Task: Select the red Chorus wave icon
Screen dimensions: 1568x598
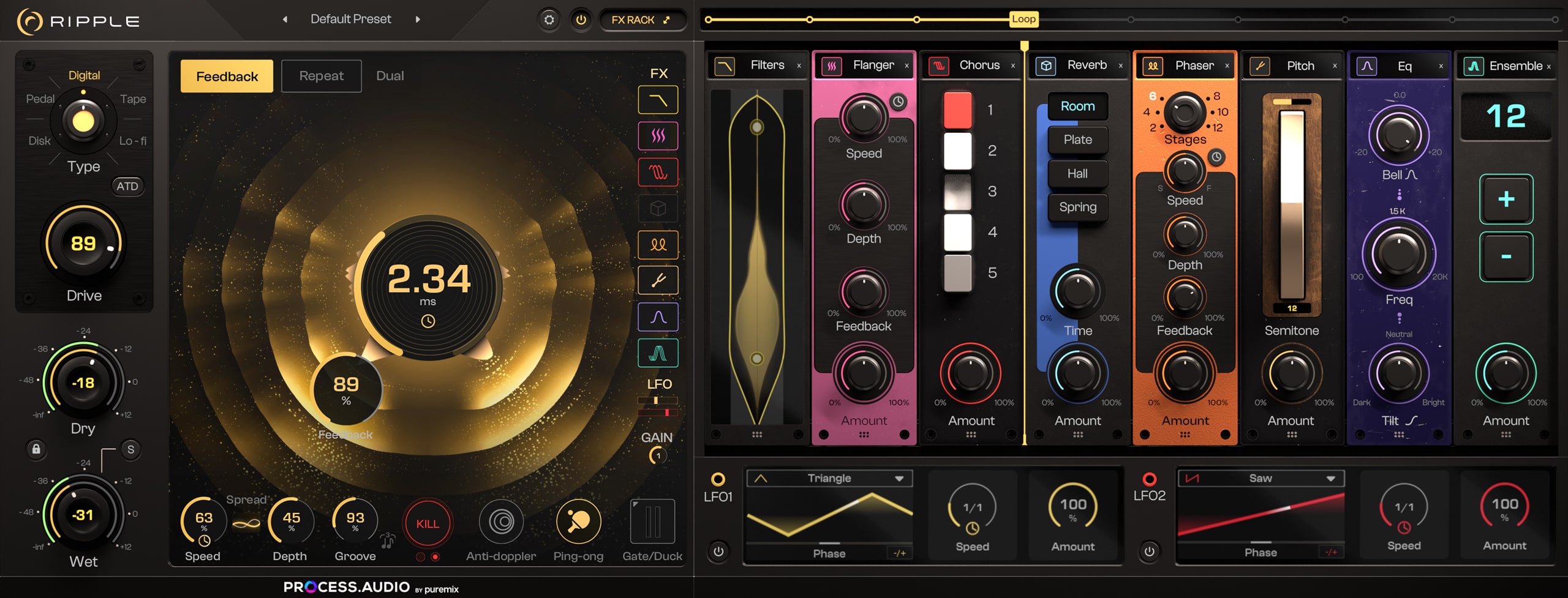Action: click(x=657, y=172)
